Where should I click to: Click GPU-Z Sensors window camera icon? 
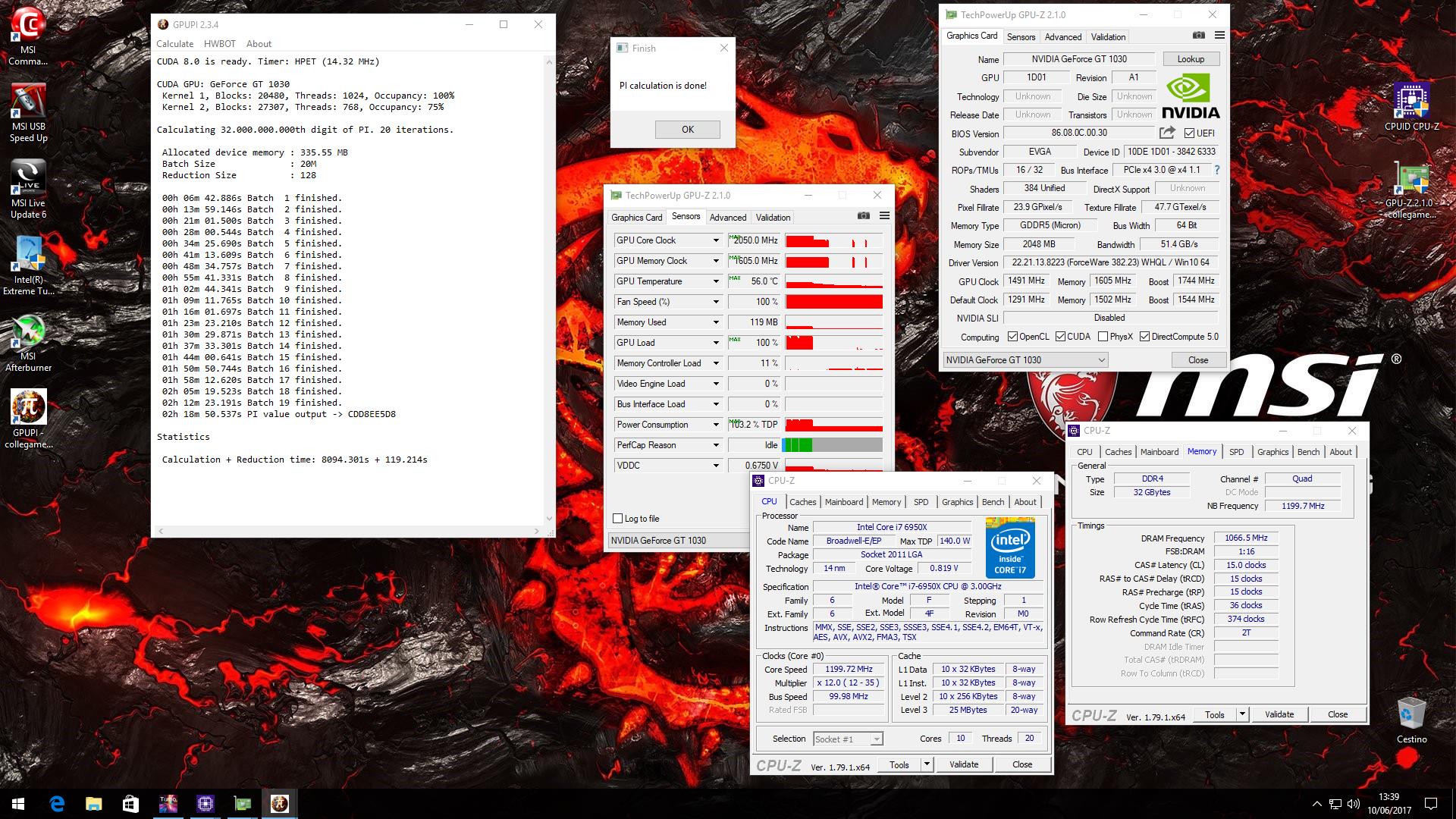pos(863,215)
